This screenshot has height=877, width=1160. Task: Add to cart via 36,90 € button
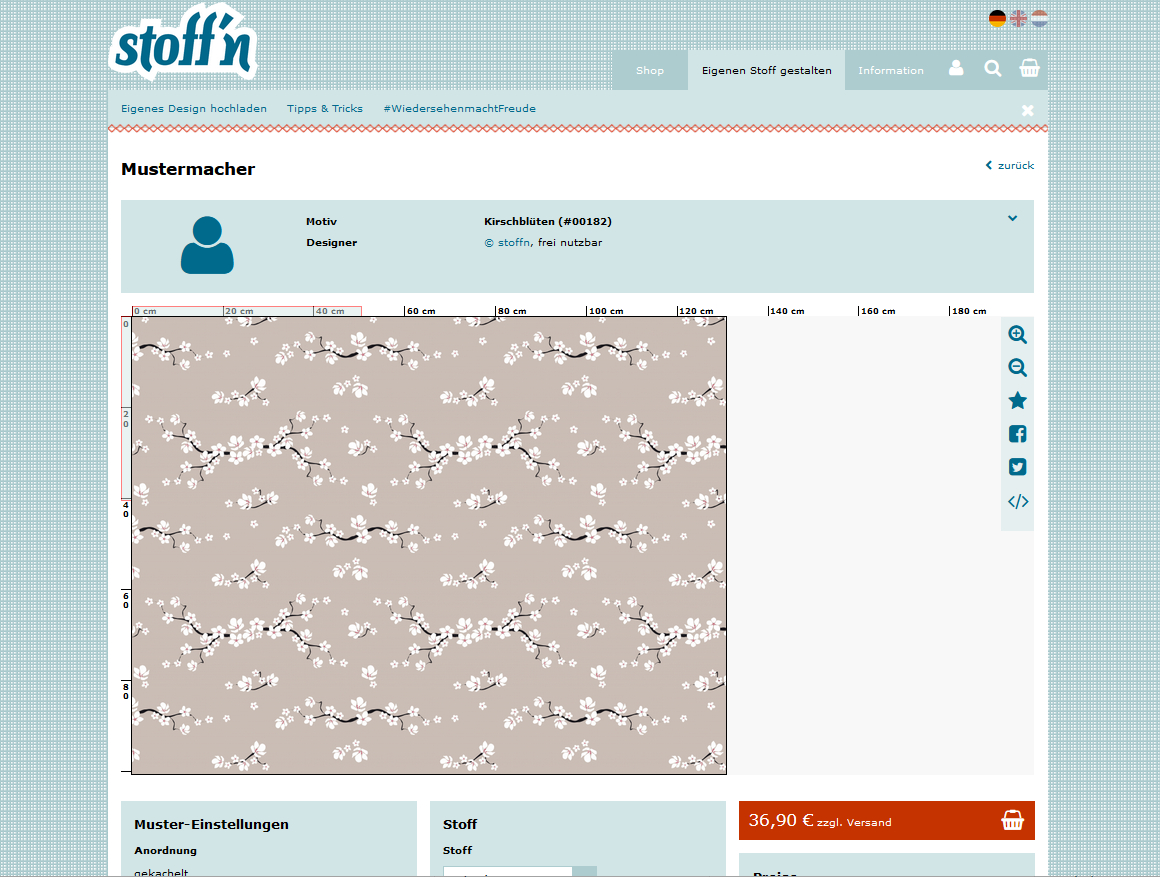pos(886,820)
